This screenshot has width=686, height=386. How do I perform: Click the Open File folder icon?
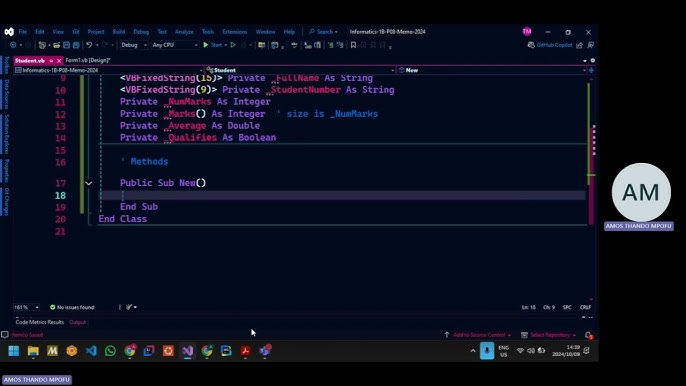(x=57, y=45)
